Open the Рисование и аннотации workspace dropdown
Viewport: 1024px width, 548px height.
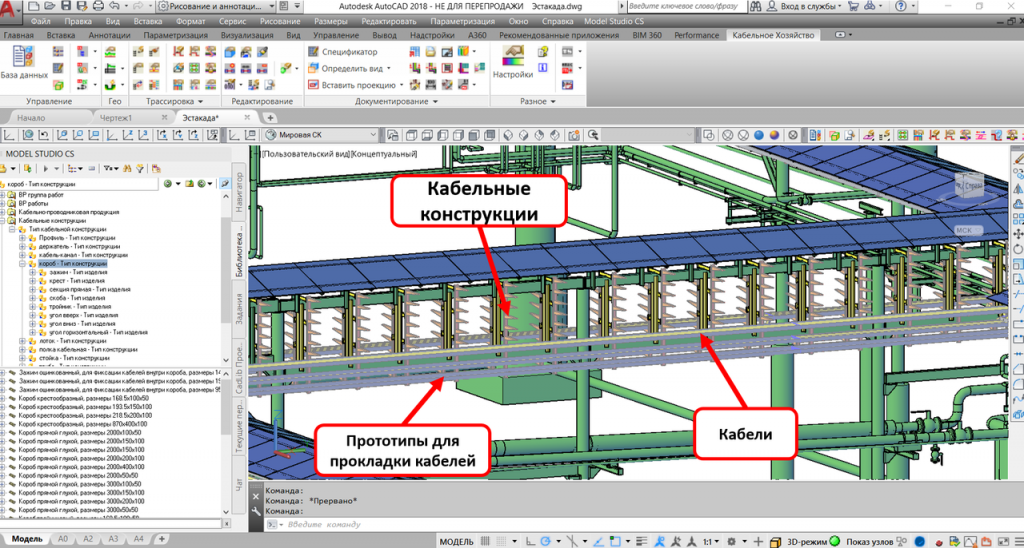point(216,7)
